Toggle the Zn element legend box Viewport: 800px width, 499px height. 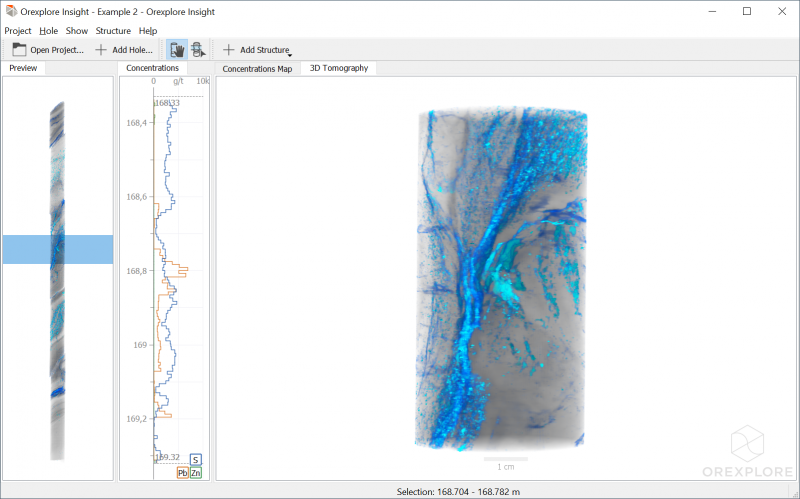pyautogui.click(x=196, y=473)
